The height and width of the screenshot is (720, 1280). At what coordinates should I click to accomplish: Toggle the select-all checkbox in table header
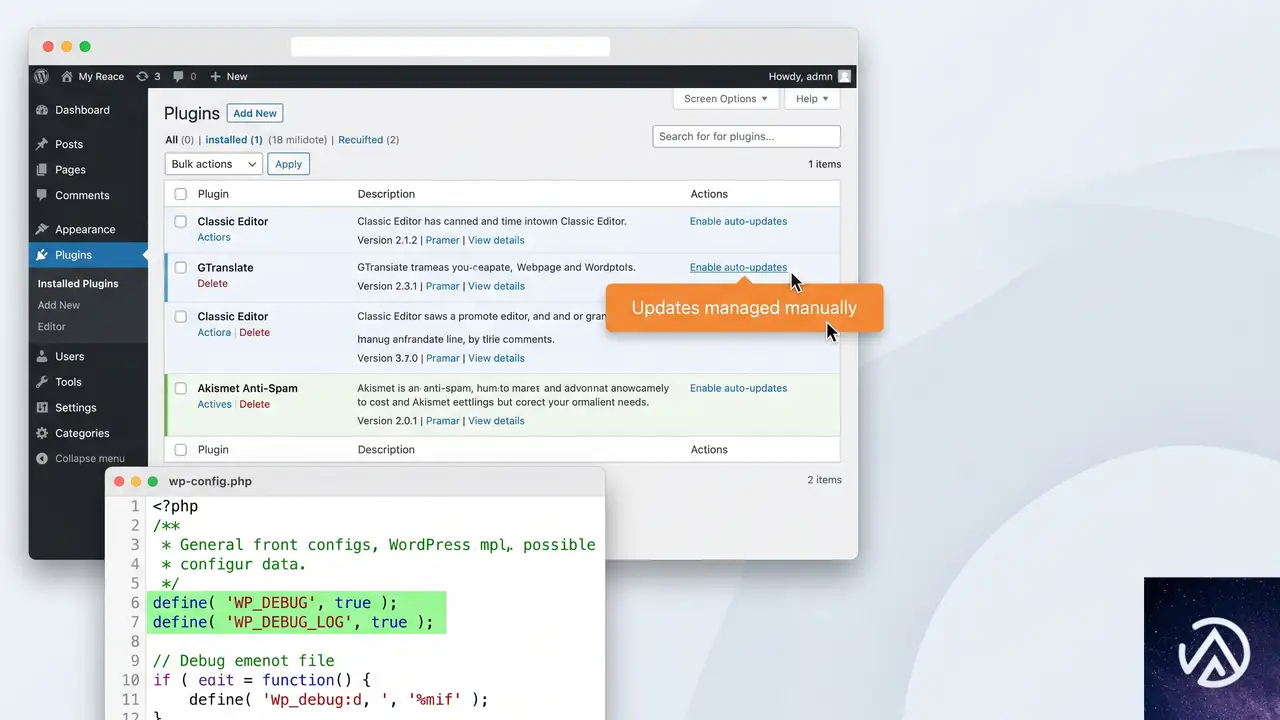pos(181,194)
